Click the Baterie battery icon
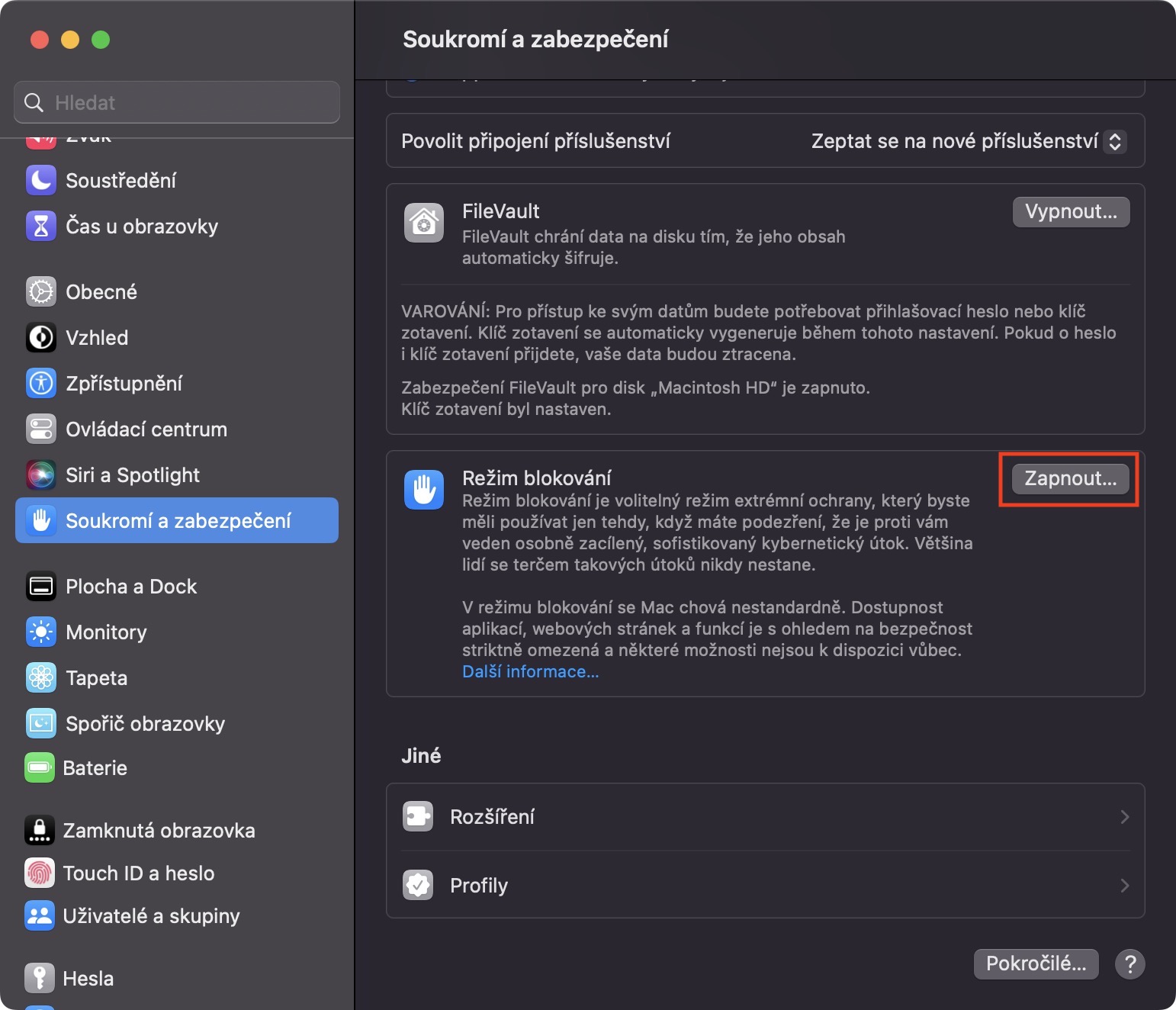 (x=40, y=768)
